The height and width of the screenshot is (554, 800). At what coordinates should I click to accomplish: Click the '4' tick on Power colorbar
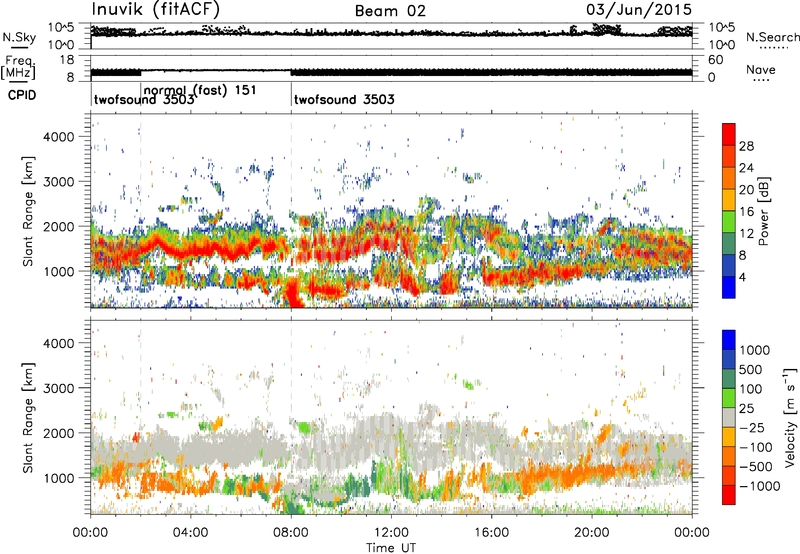click(x=743, y=277)
